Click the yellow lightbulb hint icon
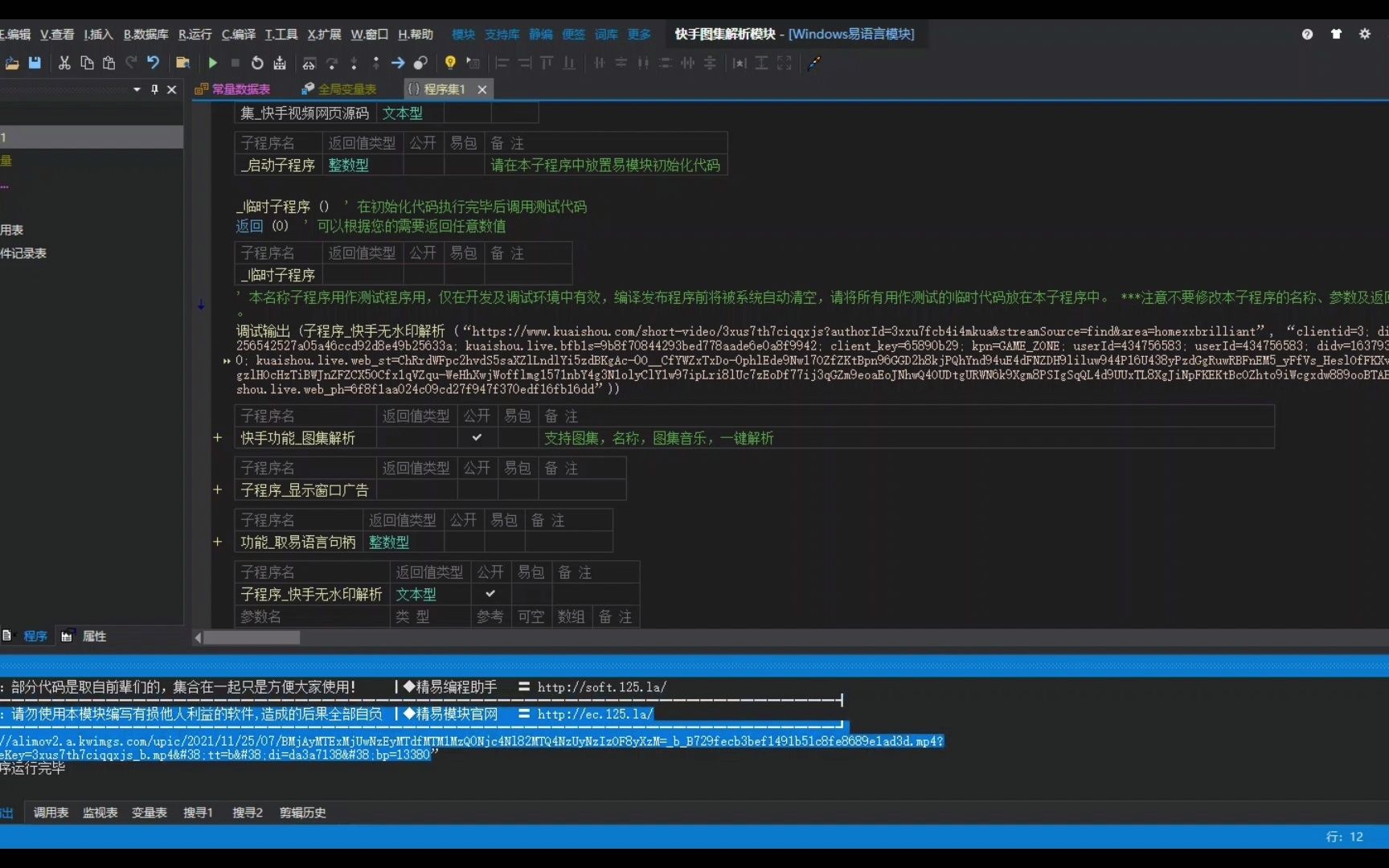The height and width of the screenshot is (868, 1389). tap(450, 63)
